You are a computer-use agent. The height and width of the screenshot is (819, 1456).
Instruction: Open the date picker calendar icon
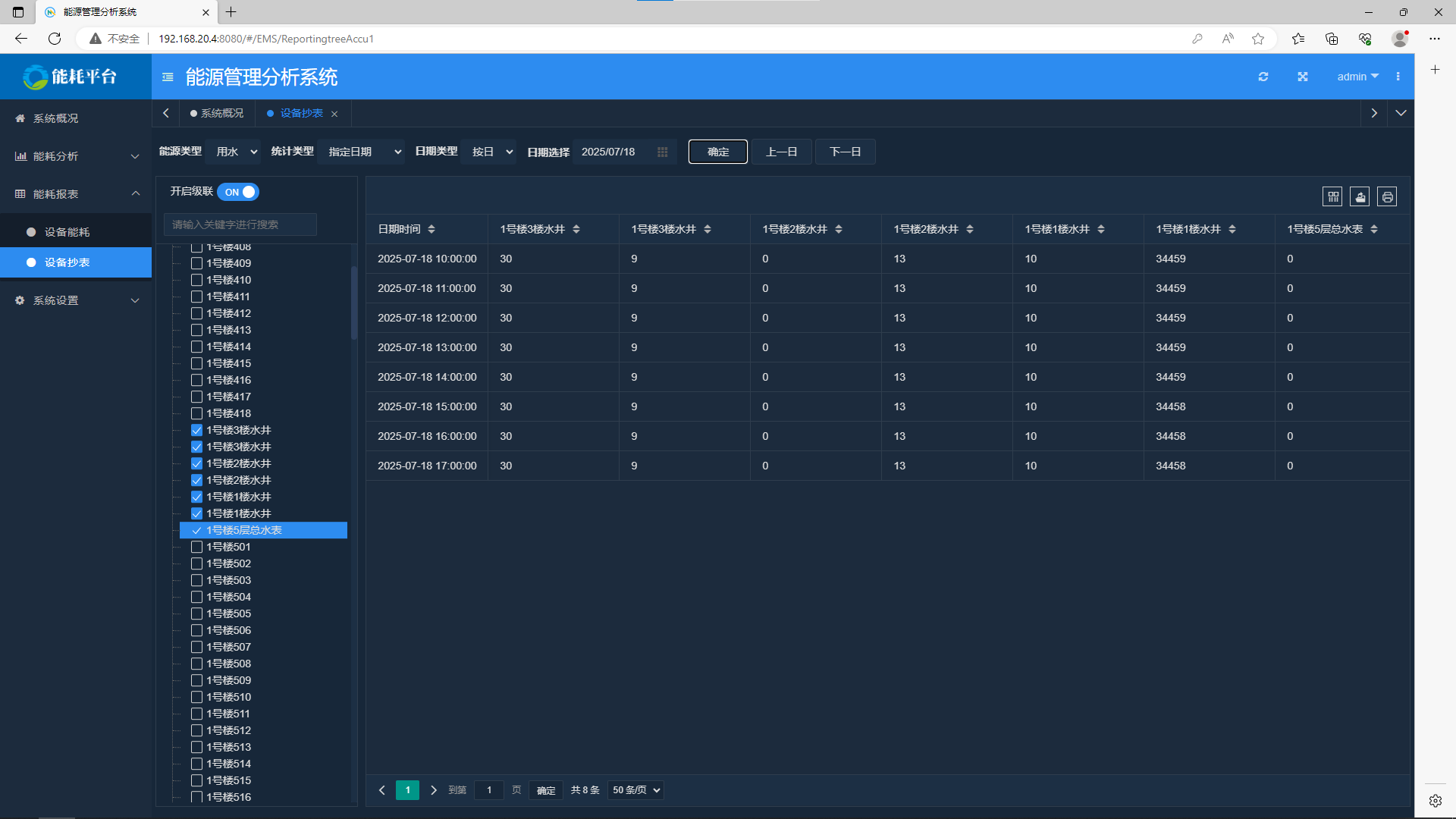662,152
